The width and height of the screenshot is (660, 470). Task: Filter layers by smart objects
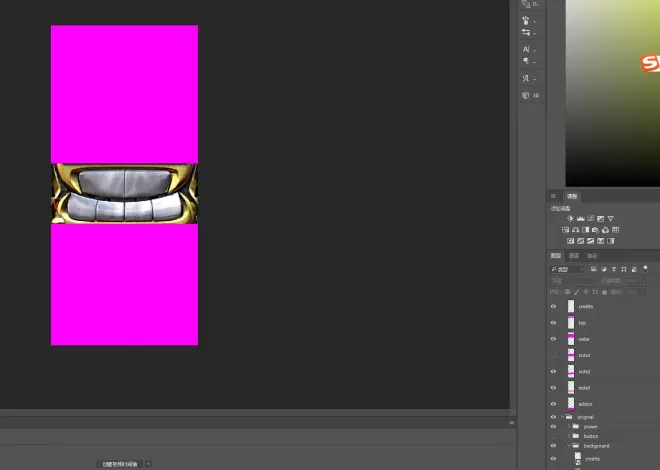tap(634, 269)
